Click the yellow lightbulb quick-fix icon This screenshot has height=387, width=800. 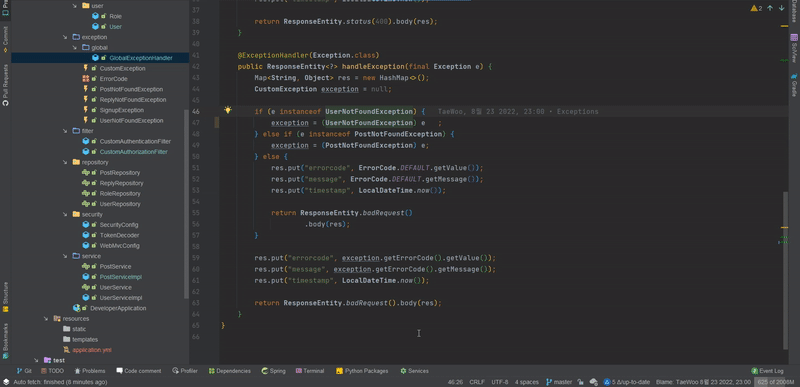tap(228, 110)
